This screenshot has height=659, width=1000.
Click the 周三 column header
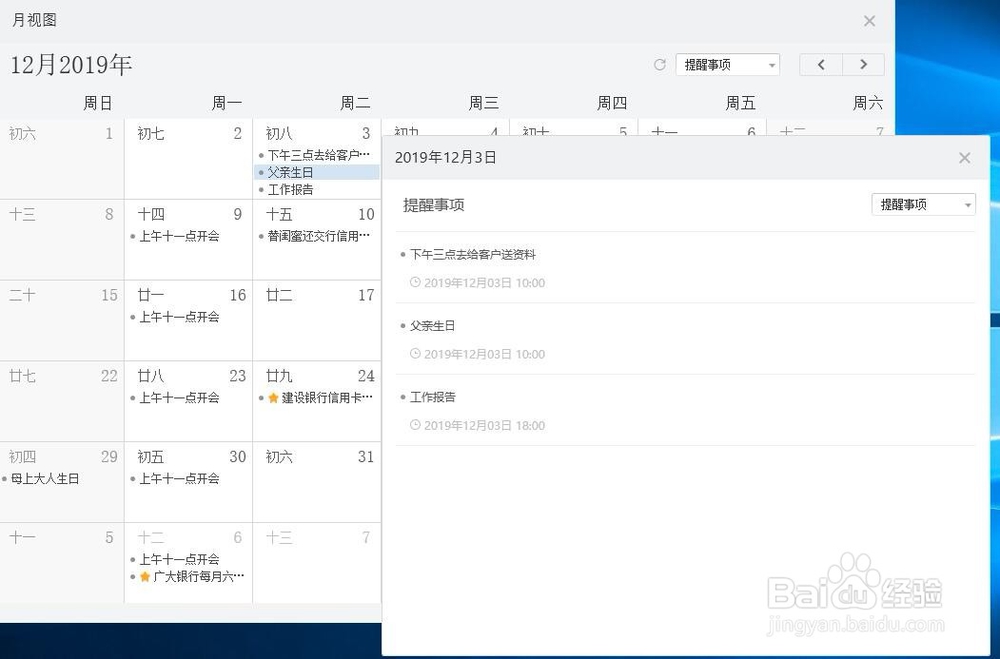click(x=483, y=103)
